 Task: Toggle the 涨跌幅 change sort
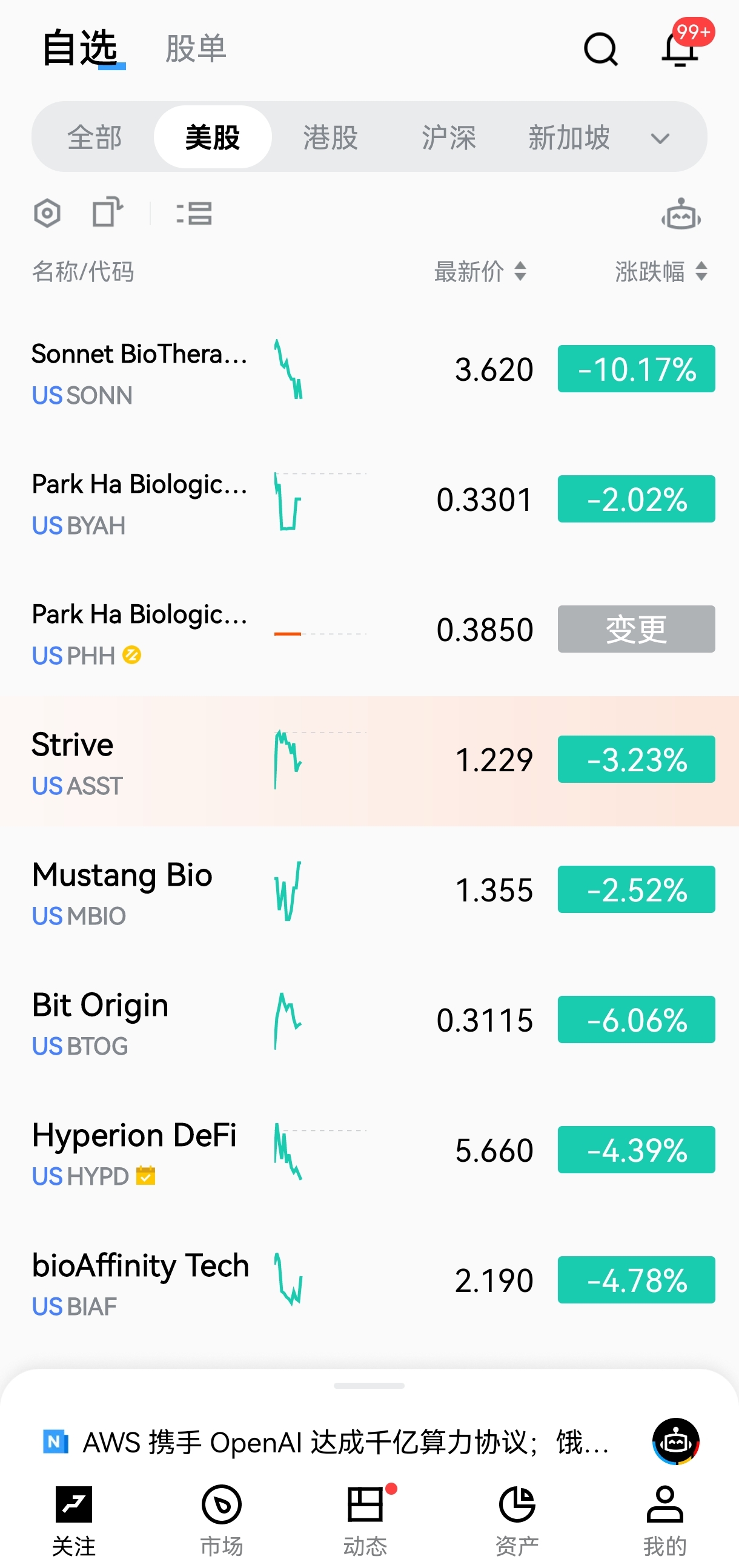pos(661,271)
